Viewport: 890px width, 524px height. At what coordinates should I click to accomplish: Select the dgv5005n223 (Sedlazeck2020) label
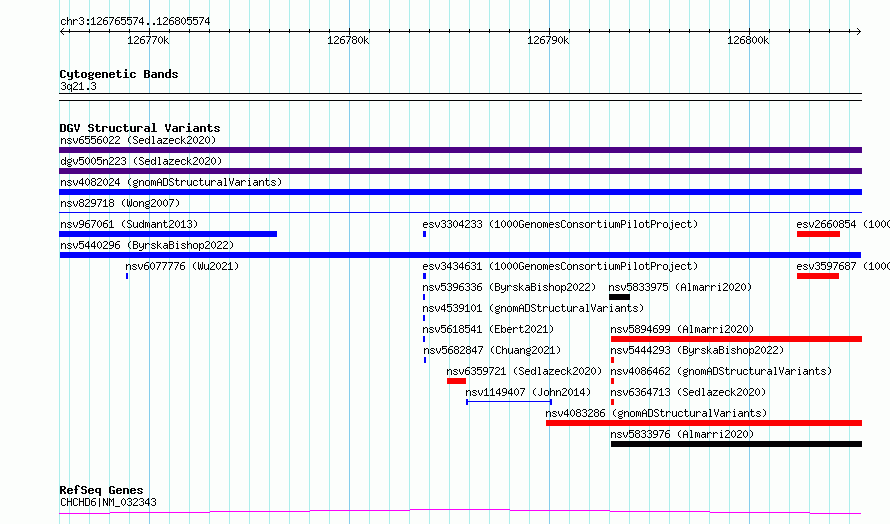[141, 161]
